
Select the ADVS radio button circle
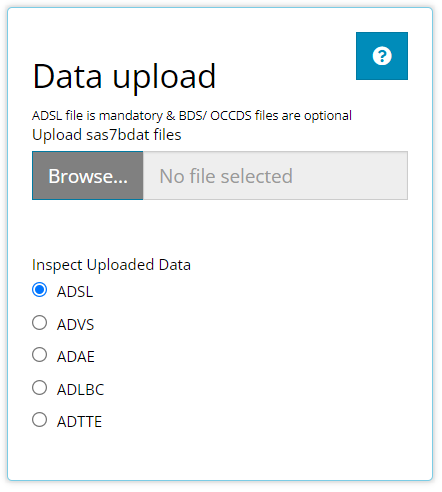click(39, 323)
